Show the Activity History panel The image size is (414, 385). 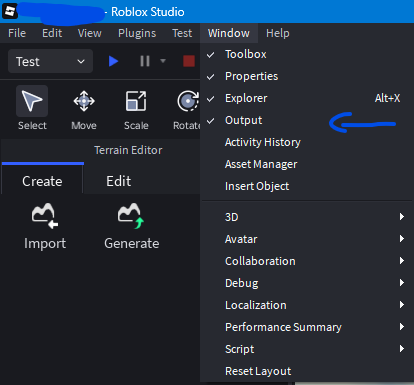(307, 142)
